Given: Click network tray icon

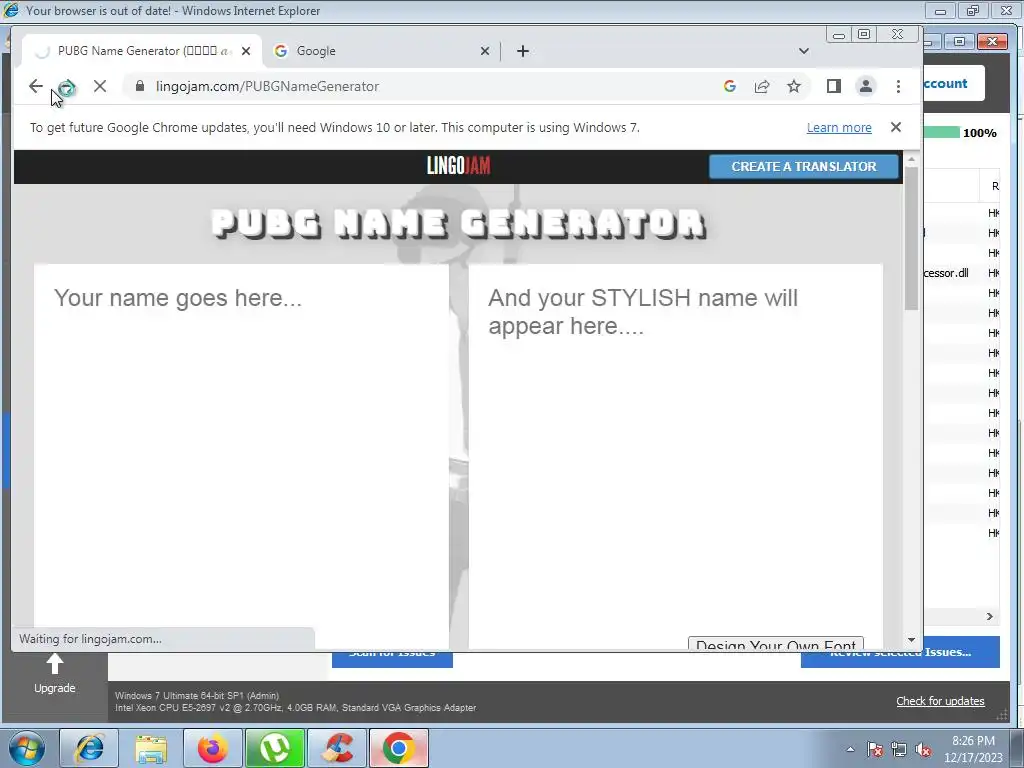Looking at the screenshot, I should [899, 749].
